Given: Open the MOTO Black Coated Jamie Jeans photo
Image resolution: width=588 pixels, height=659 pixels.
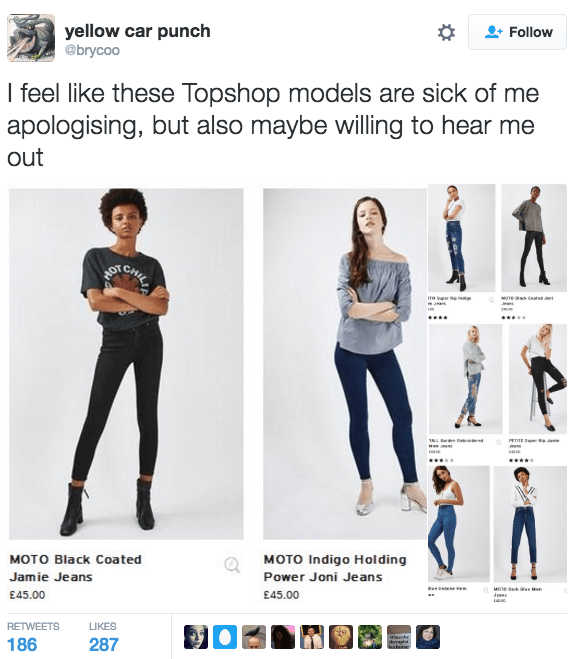Looking at the screenshot, I should coord(126,364).
